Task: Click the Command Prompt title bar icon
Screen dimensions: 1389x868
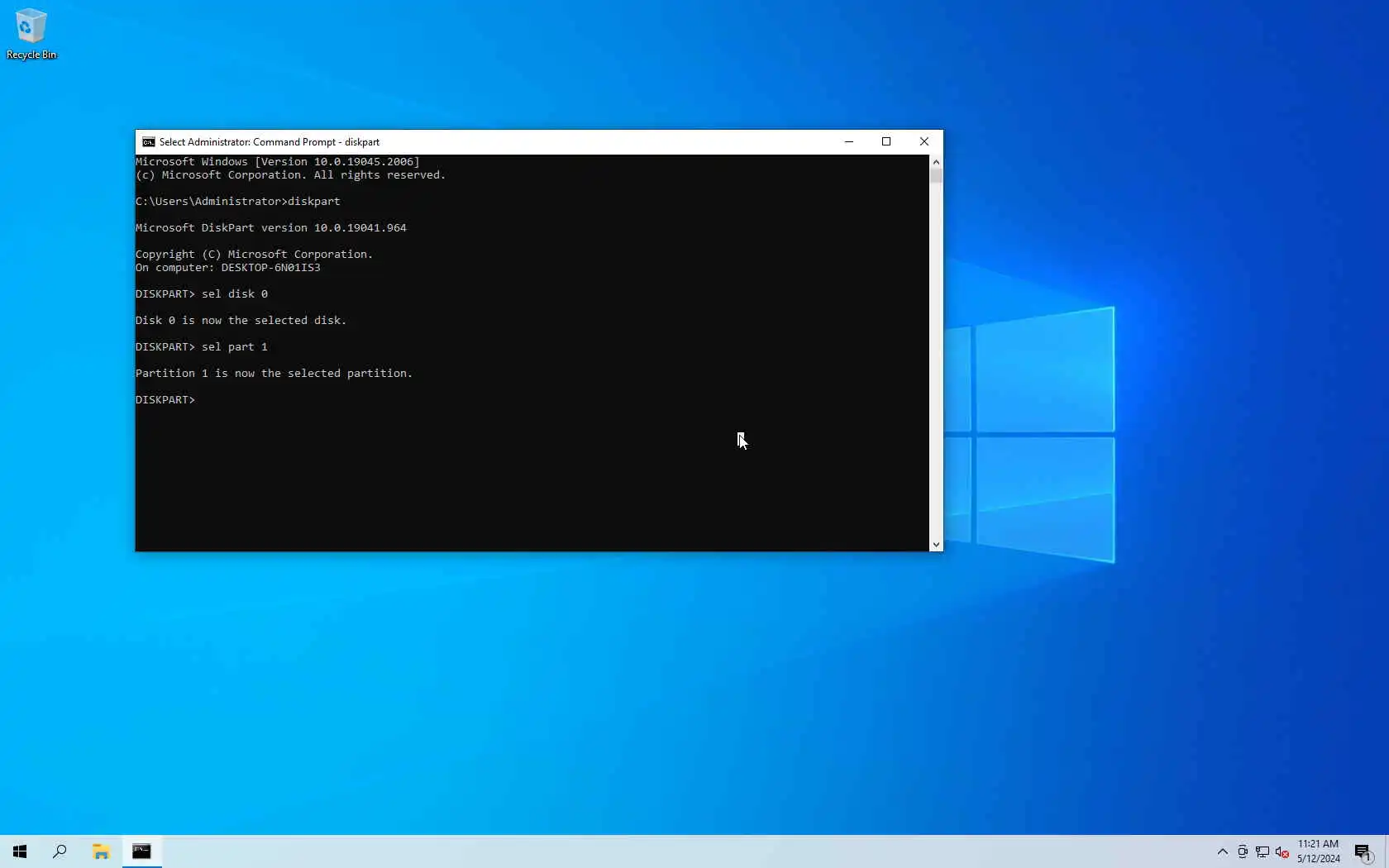Action: (x=149, y=142)
